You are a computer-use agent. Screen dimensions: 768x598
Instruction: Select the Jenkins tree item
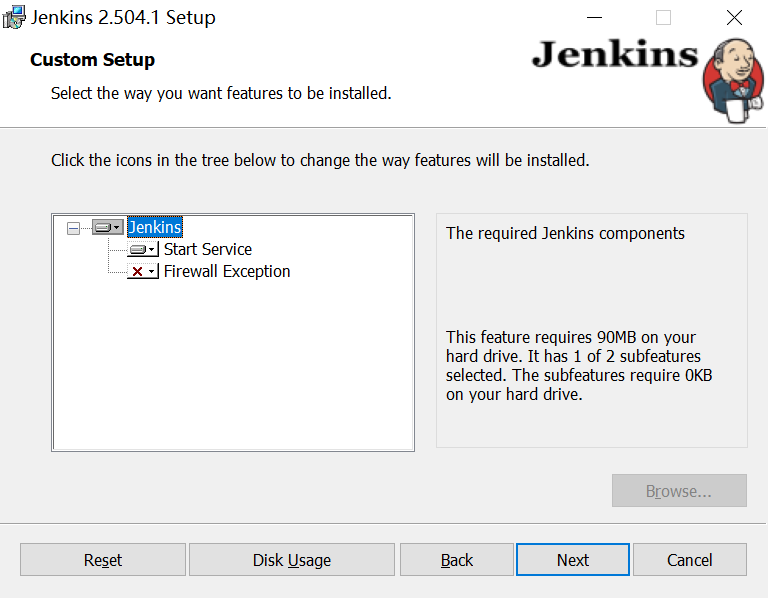(155, 227)
